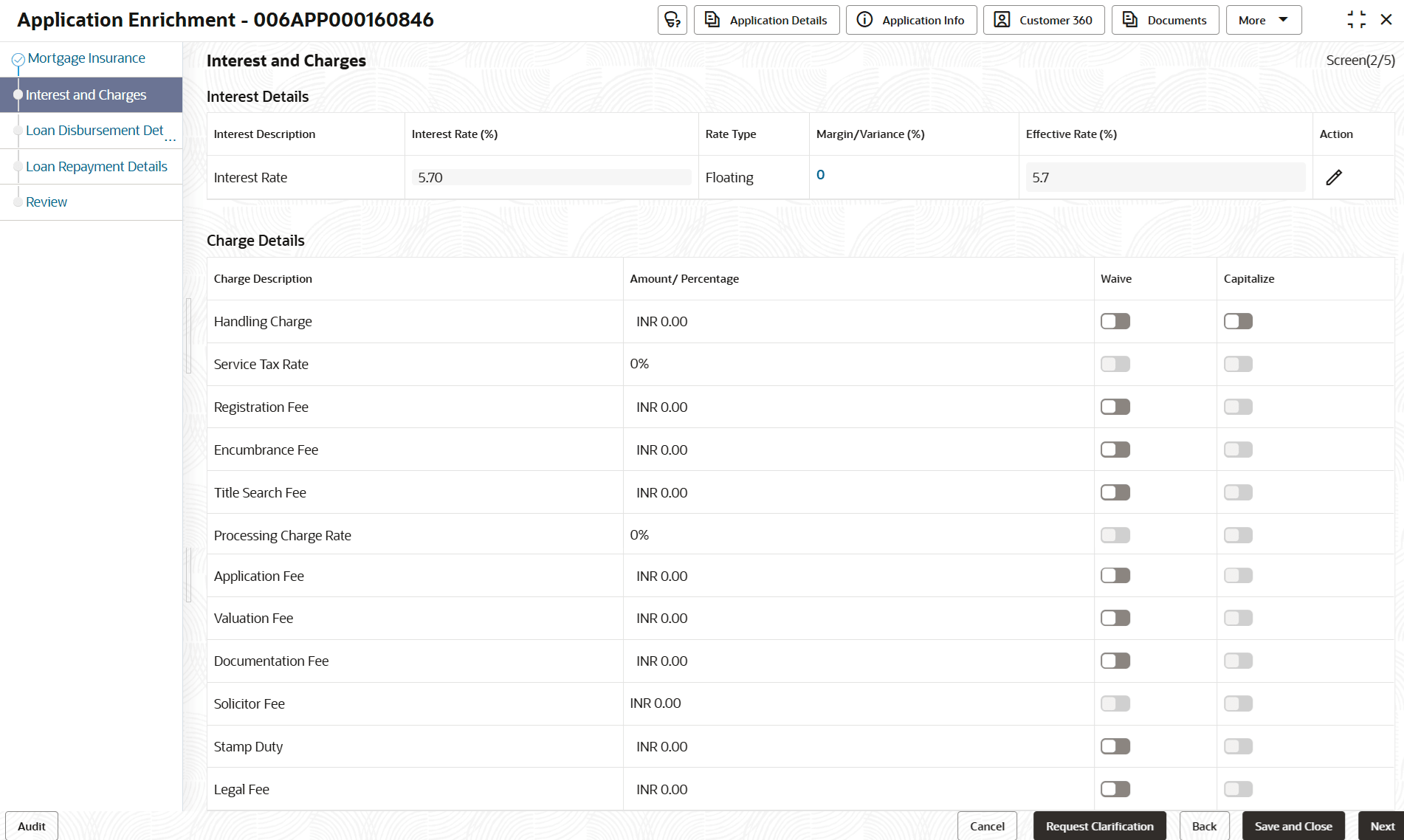
Task: Click the chat assistant icon in header
Action: click(x=672, y=20)
